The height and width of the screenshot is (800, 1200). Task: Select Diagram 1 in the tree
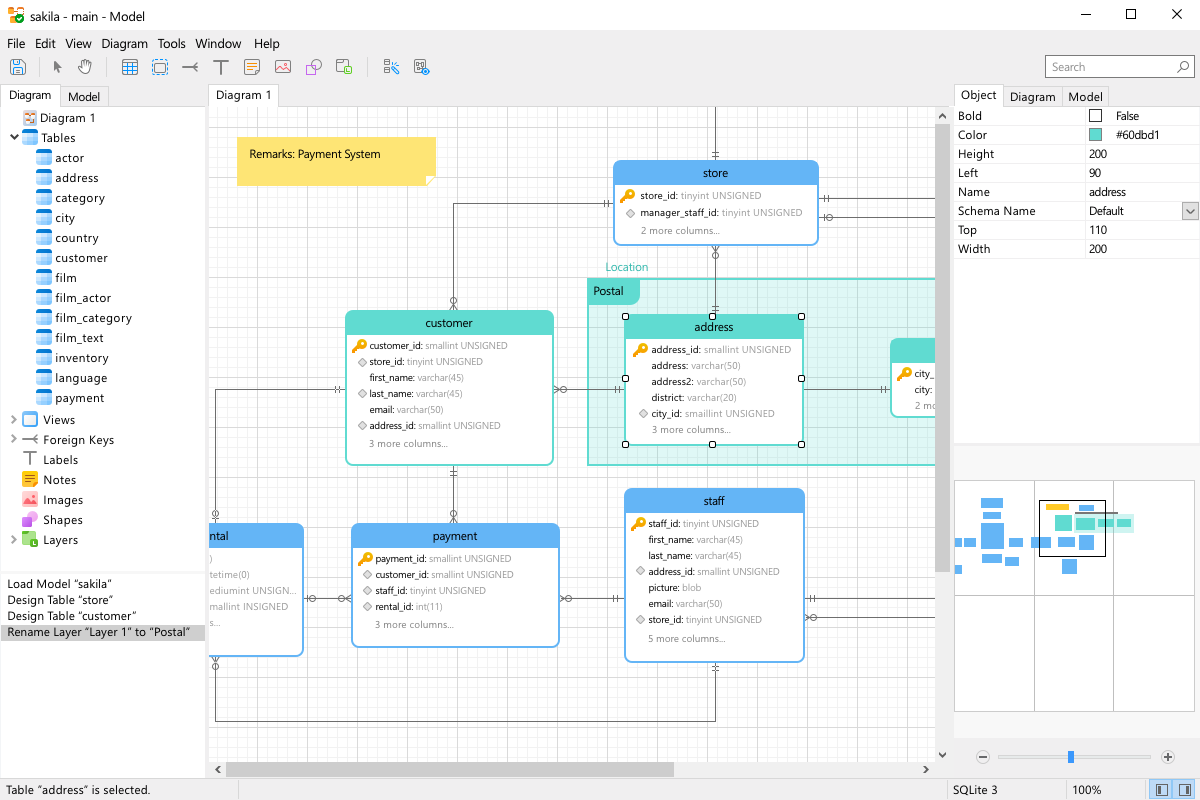point(68,118)
